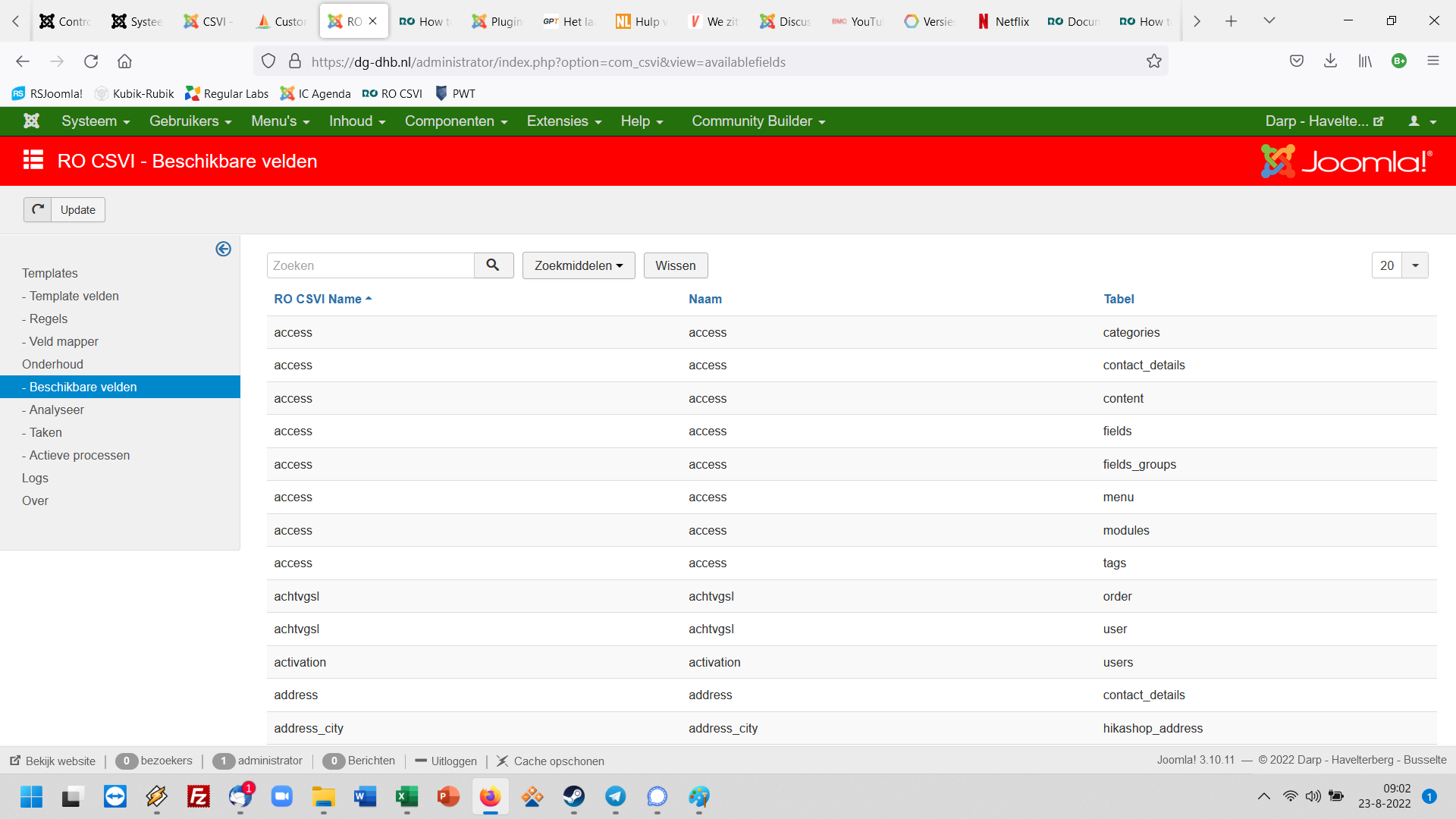Open the user account dropdown top right

pyautogui.click(x=1422, y=121)
